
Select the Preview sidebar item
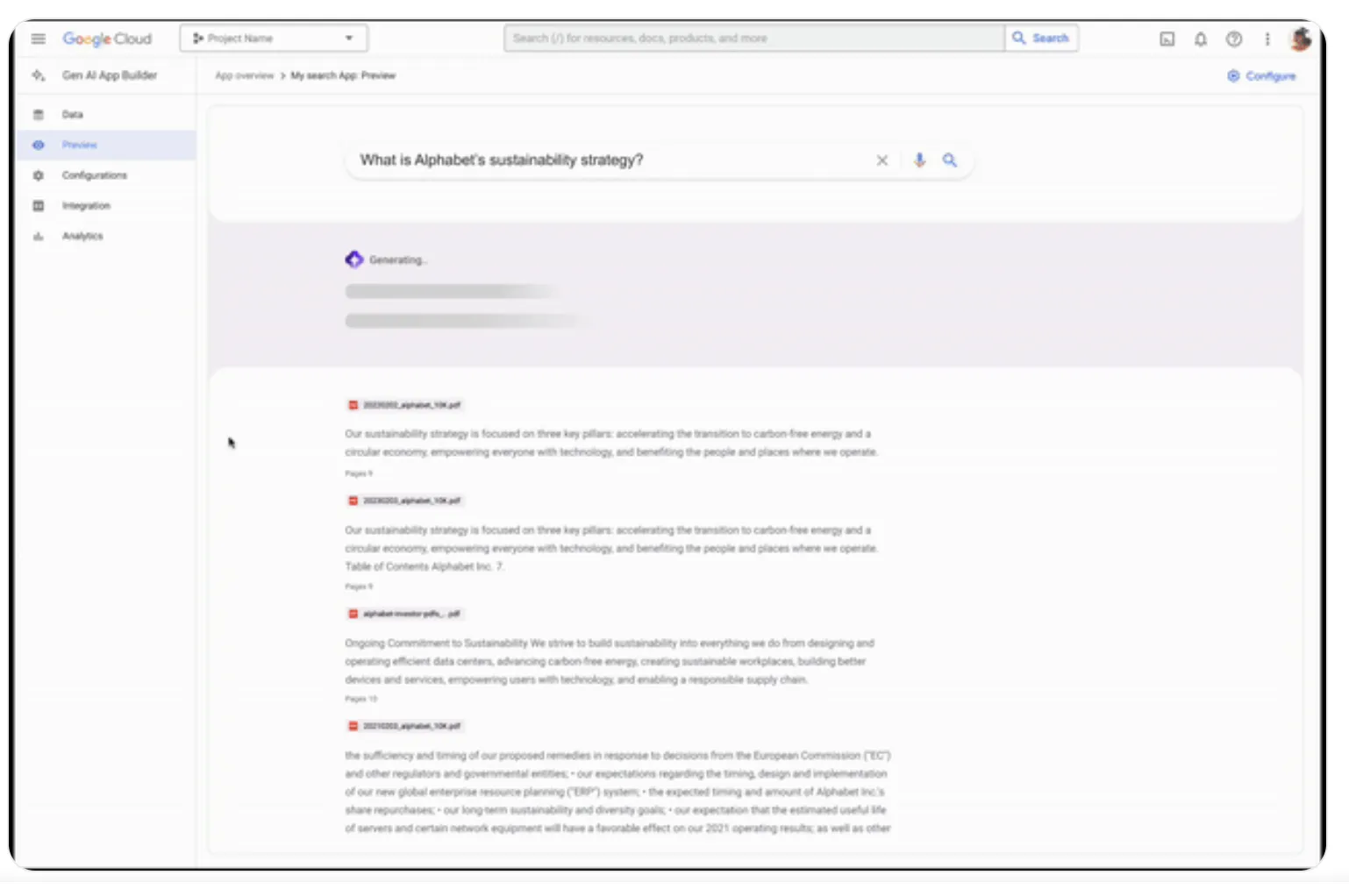pos(106,145)
